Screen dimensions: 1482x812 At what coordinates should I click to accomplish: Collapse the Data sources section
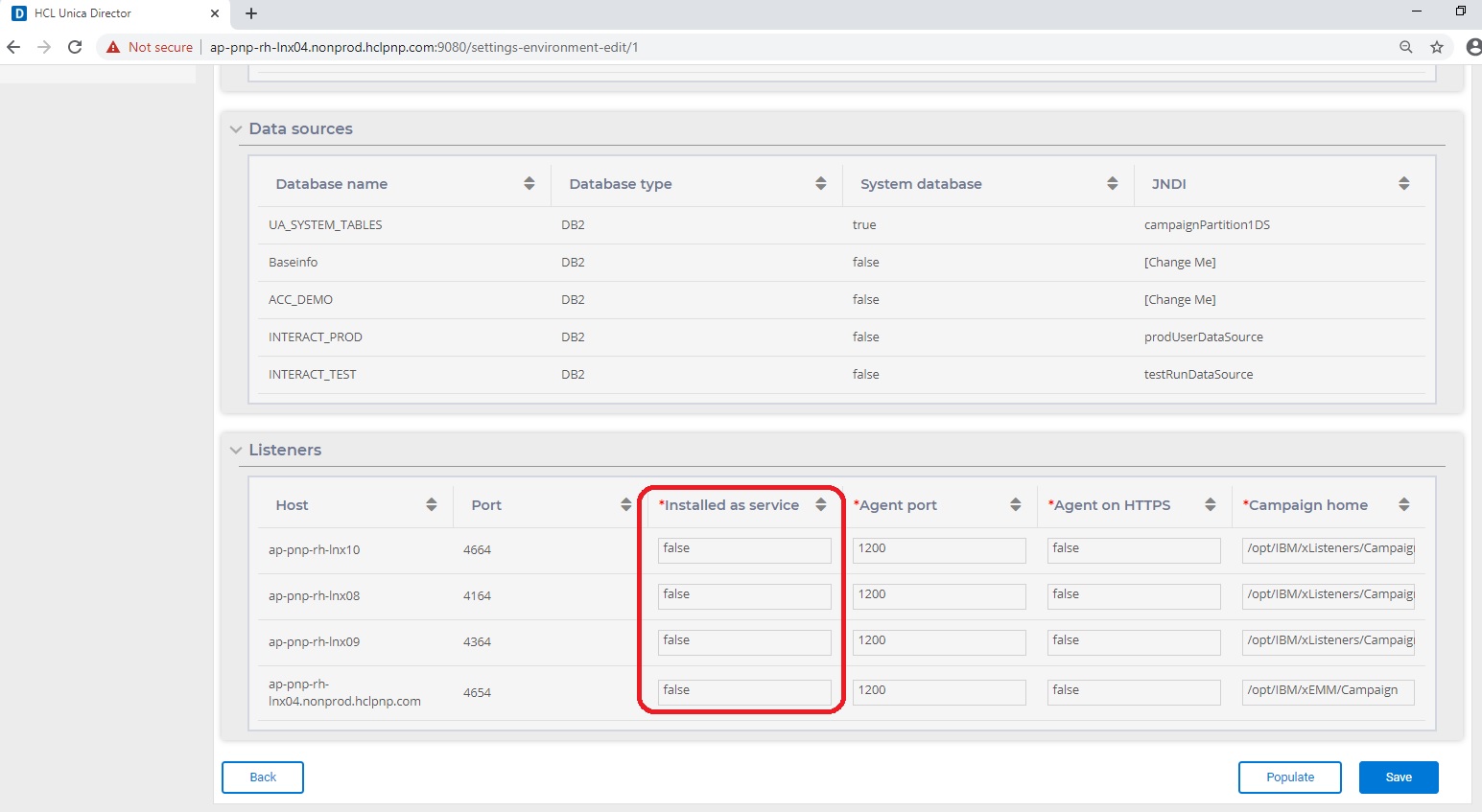(x=236, y=129)
